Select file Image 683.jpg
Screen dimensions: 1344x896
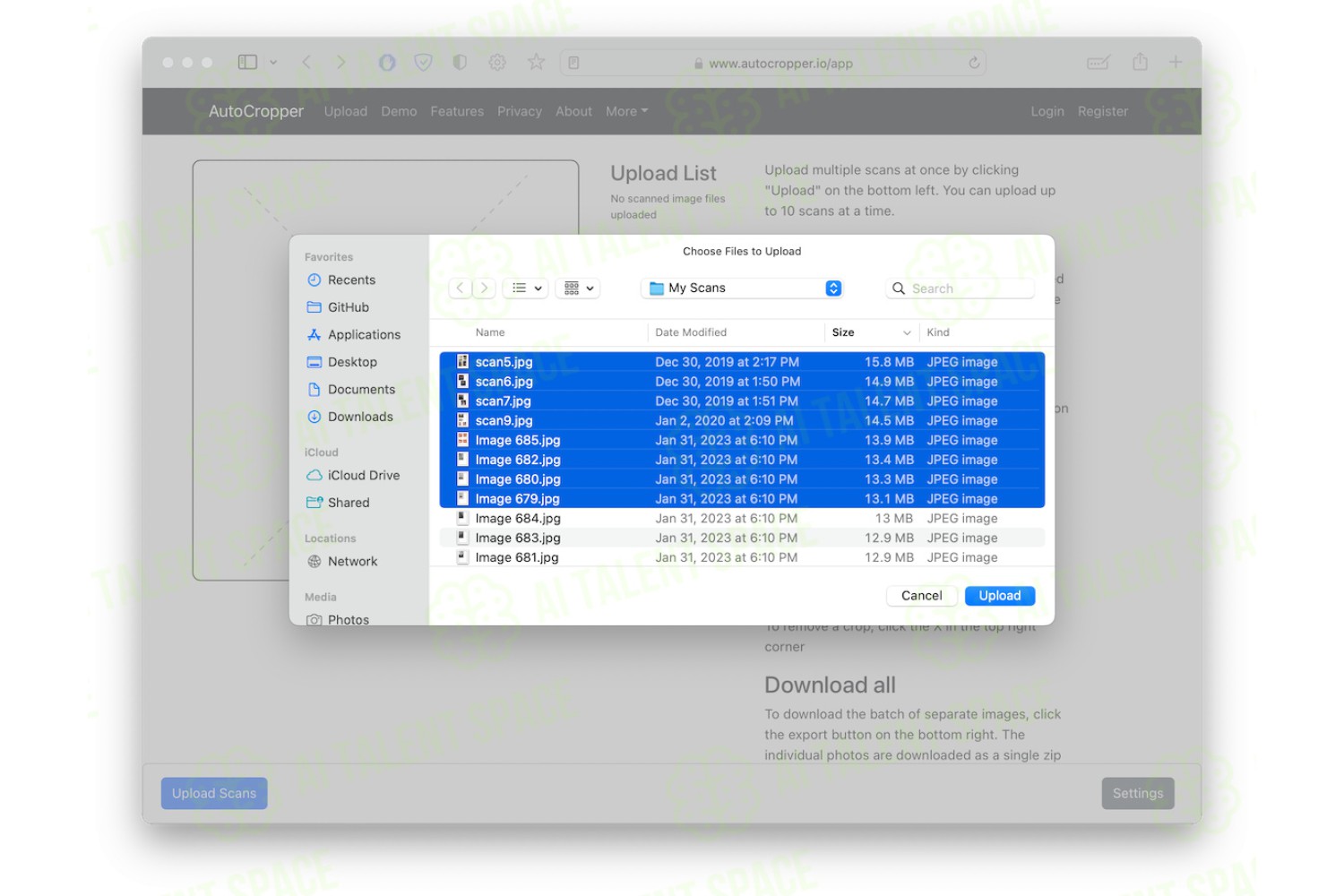(x=742, y=538)
